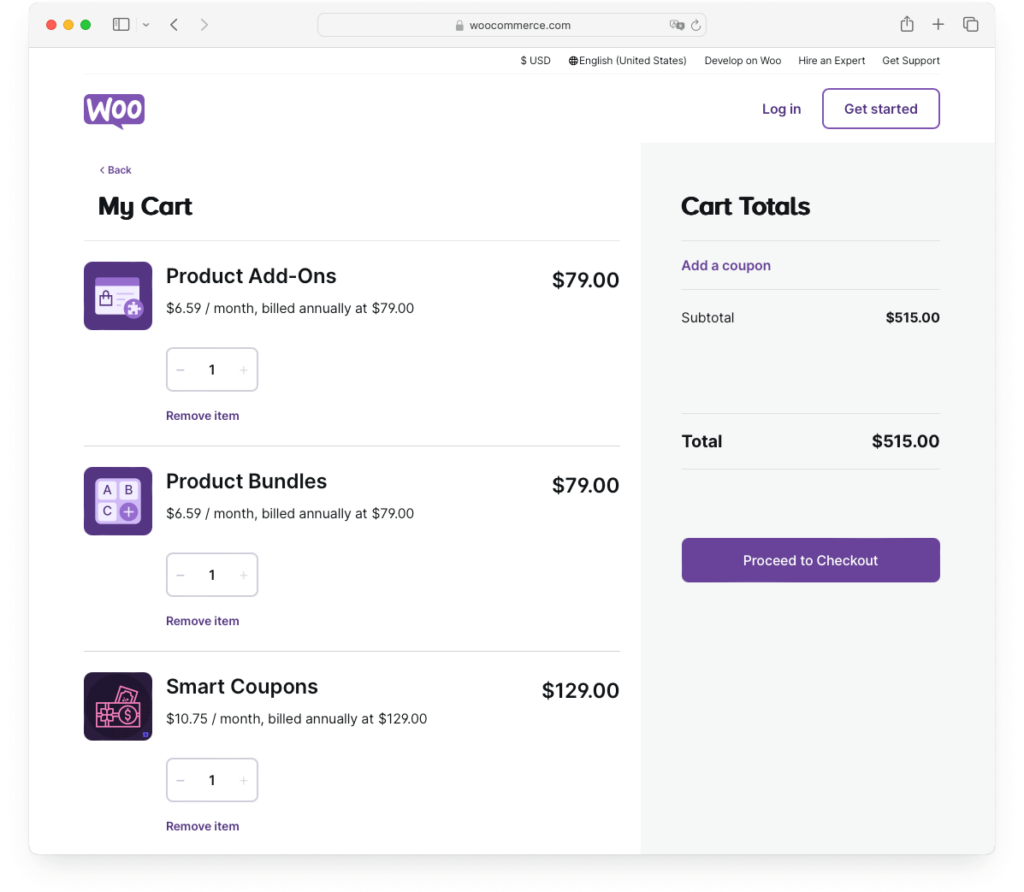Click the My Cart heading

(x=145, y=206)
